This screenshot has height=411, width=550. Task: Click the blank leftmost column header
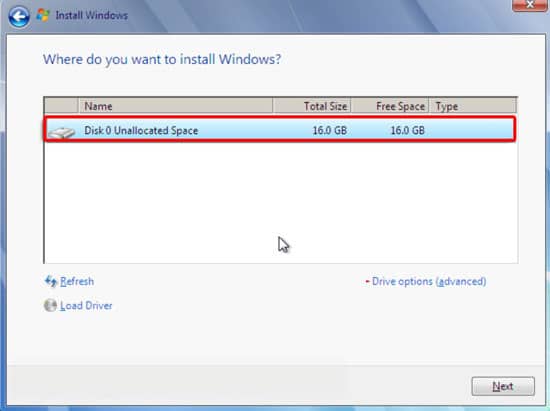coord(61,106)
